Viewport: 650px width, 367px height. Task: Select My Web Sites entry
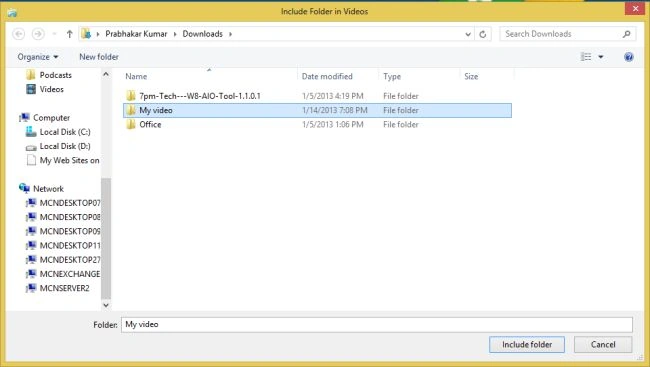[x=69, y=160]
